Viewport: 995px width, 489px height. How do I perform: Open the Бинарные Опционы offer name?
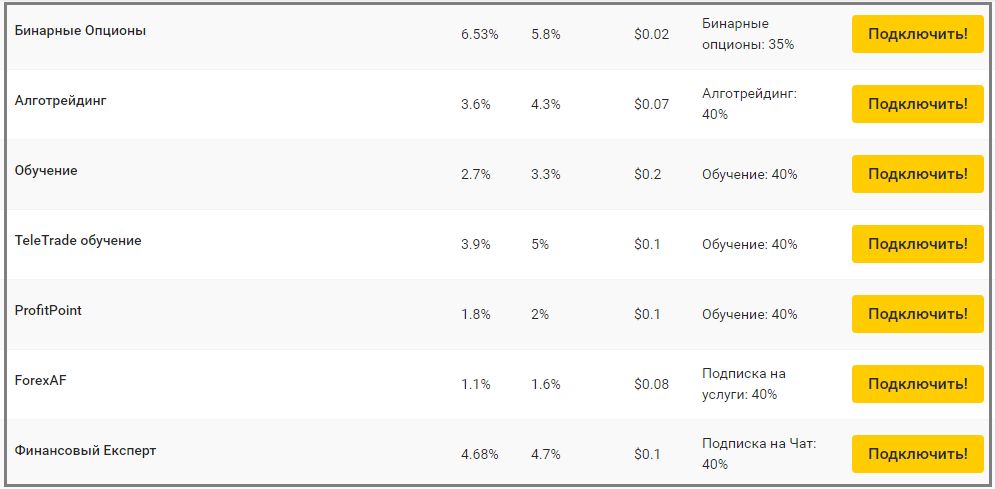[x=80, y=30]
